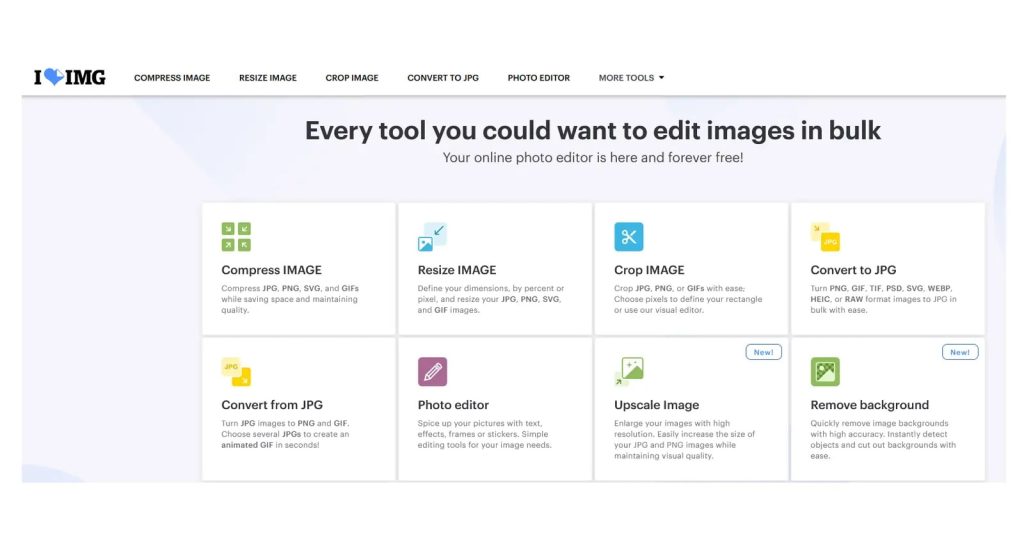Image resolution: width=1024 pixels, height=544 pixels.
Task: Click the 'Turn JPG images to PNG' description
Action: click(285, 434)
